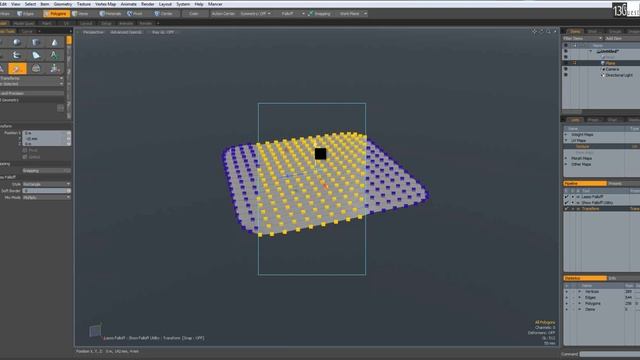Select the Directional Light item
The height and width of the screenshot is (360, 640).
pyautogui.click(x=619, y=75)
